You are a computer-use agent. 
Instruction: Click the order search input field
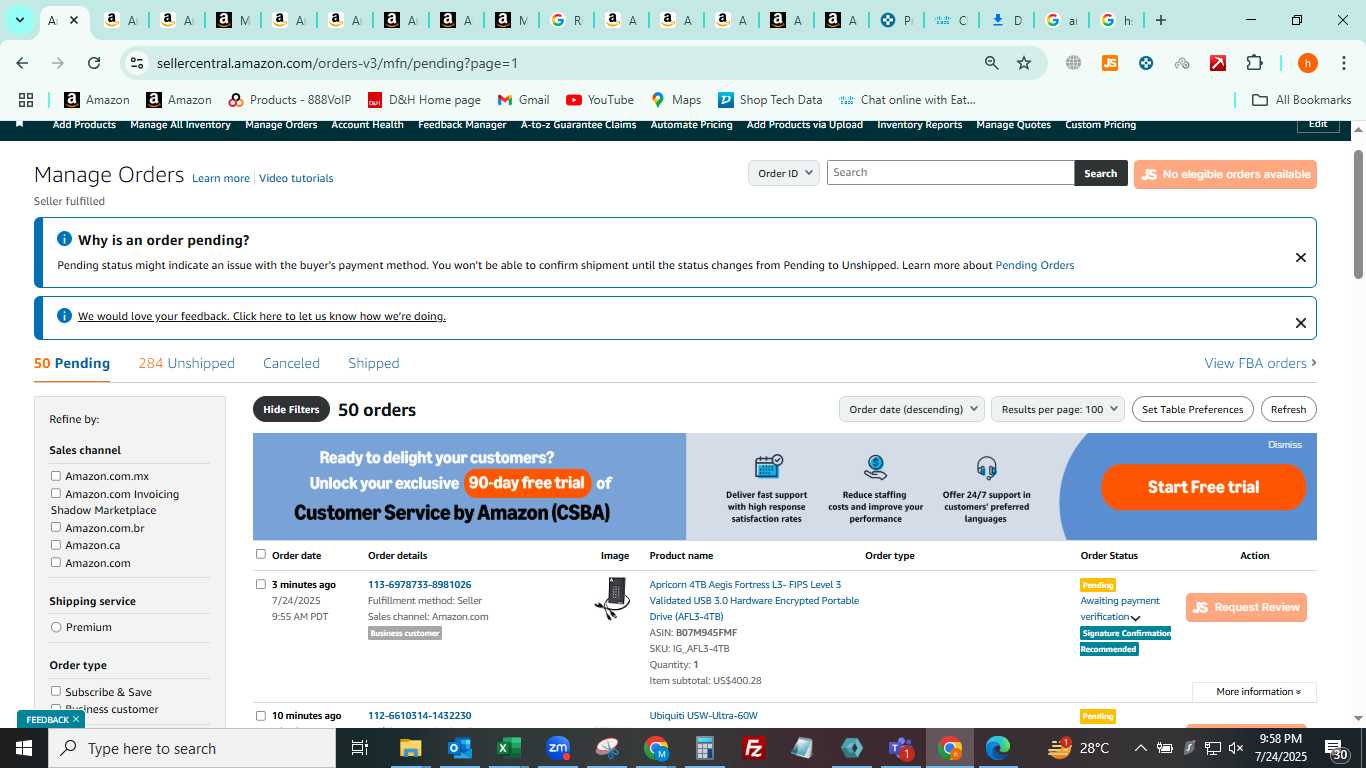point(951,173)
